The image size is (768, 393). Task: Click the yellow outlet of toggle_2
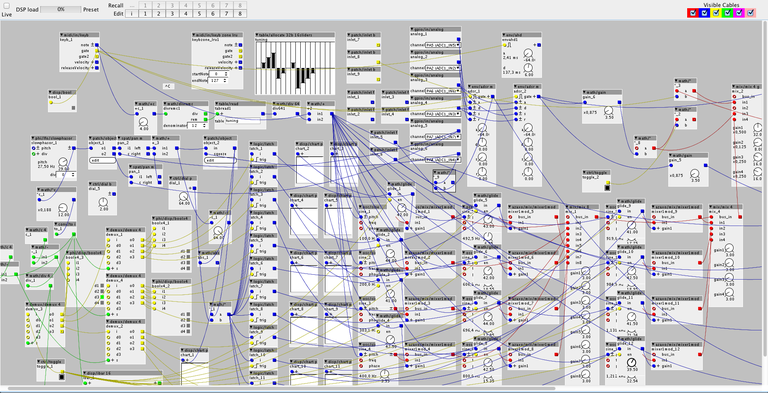click(608, 182)
